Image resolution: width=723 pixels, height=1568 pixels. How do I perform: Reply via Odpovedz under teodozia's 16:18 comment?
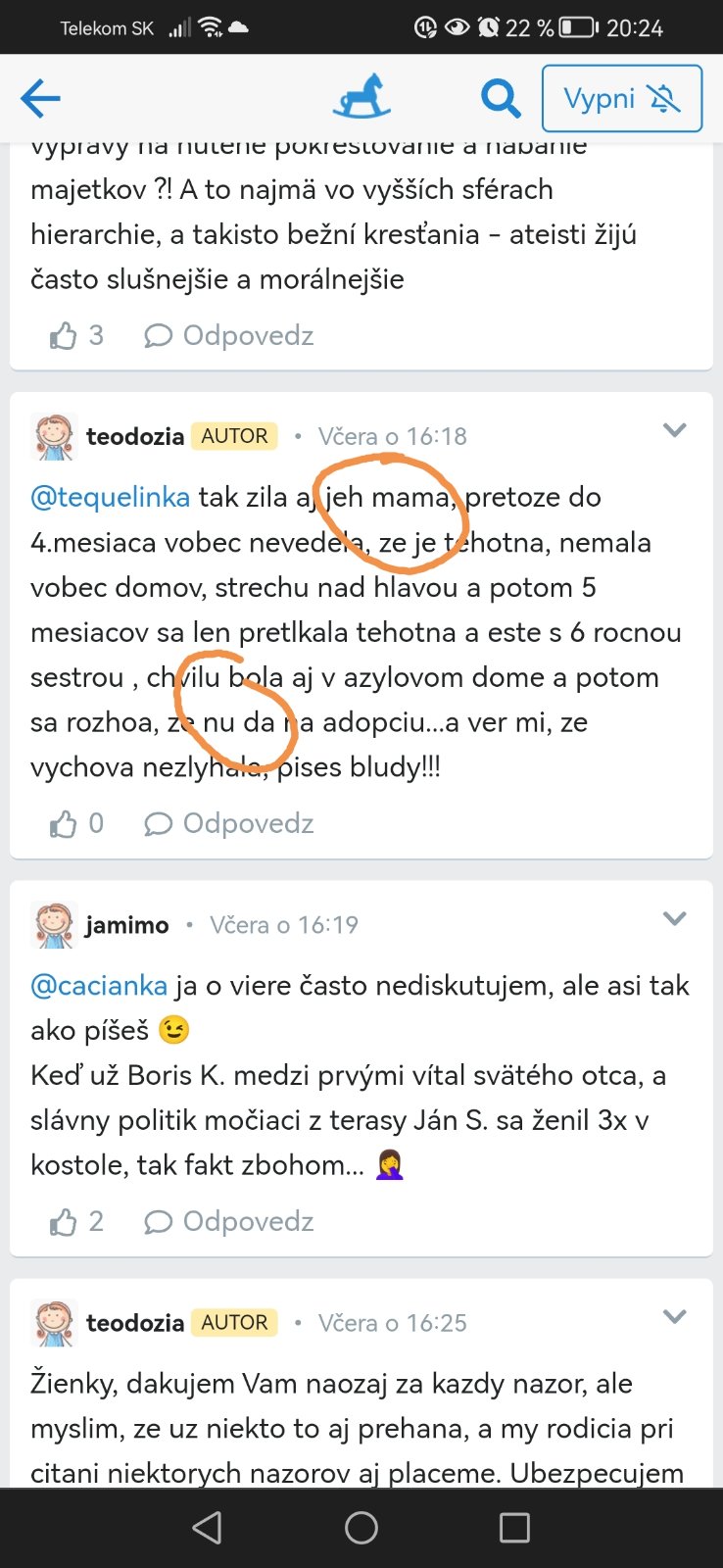[229, 824]
